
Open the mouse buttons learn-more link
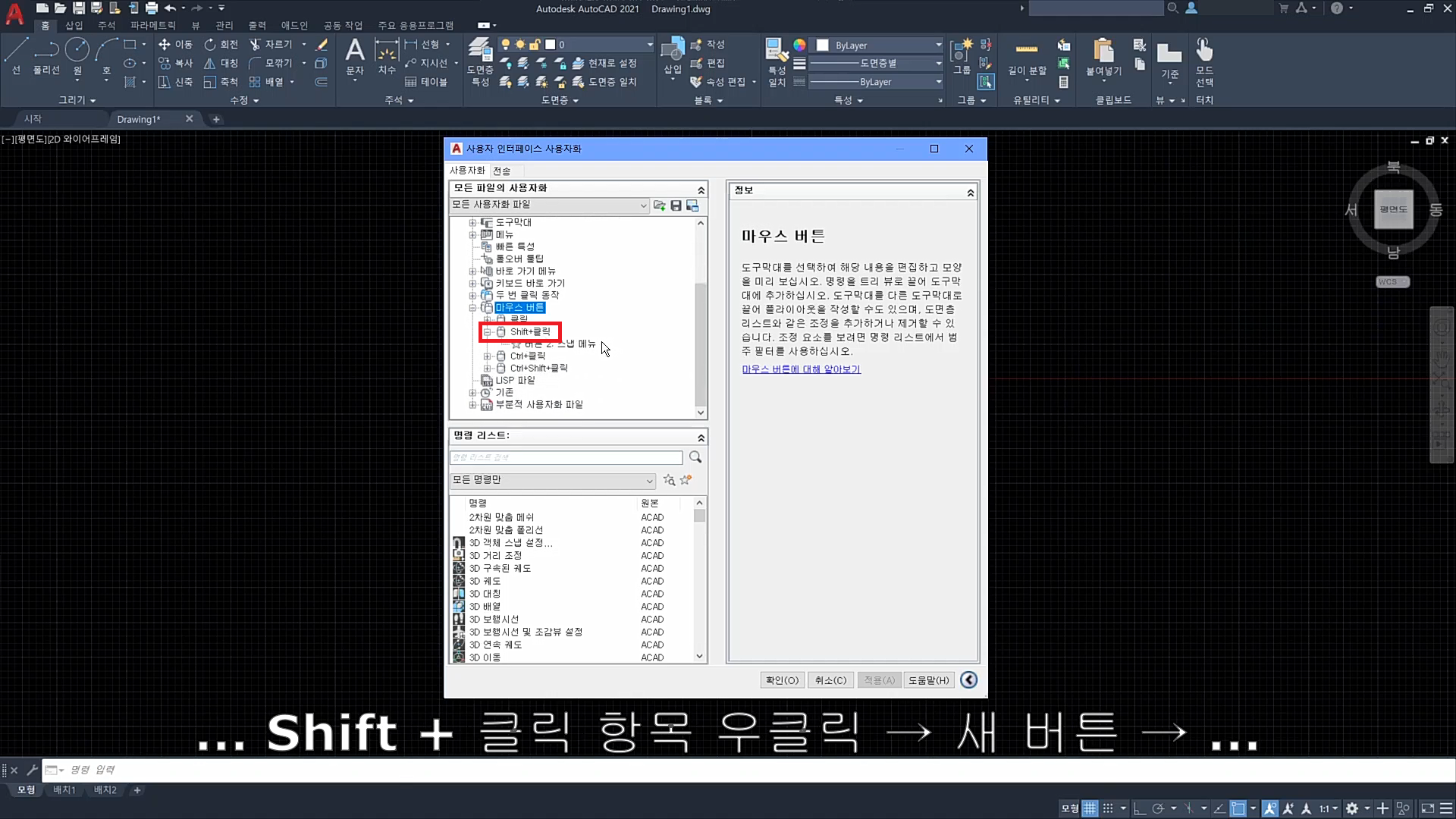[x=801, y=369]
